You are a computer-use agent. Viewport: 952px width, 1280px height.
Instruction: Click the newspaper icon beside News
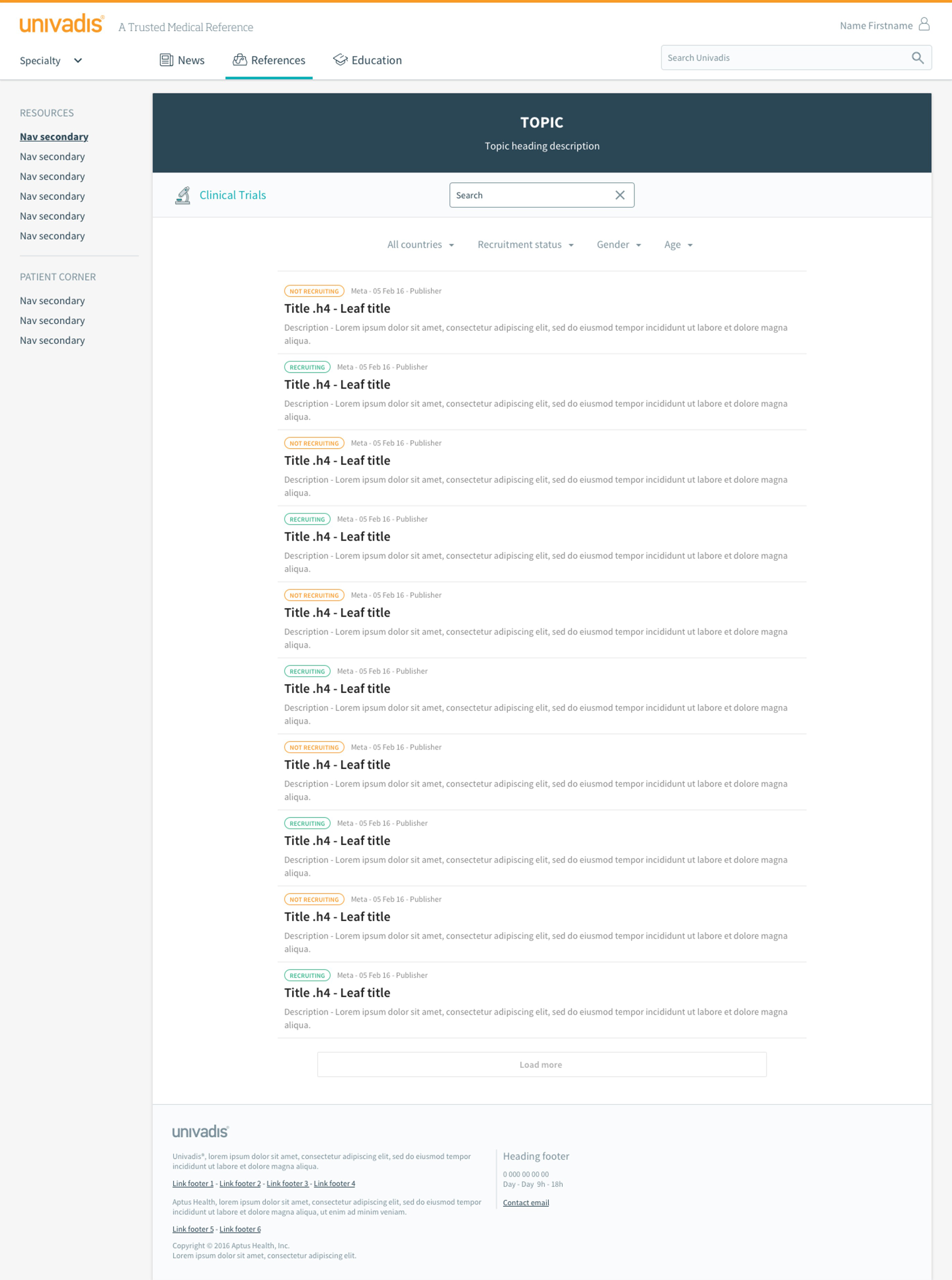point(166,60)
